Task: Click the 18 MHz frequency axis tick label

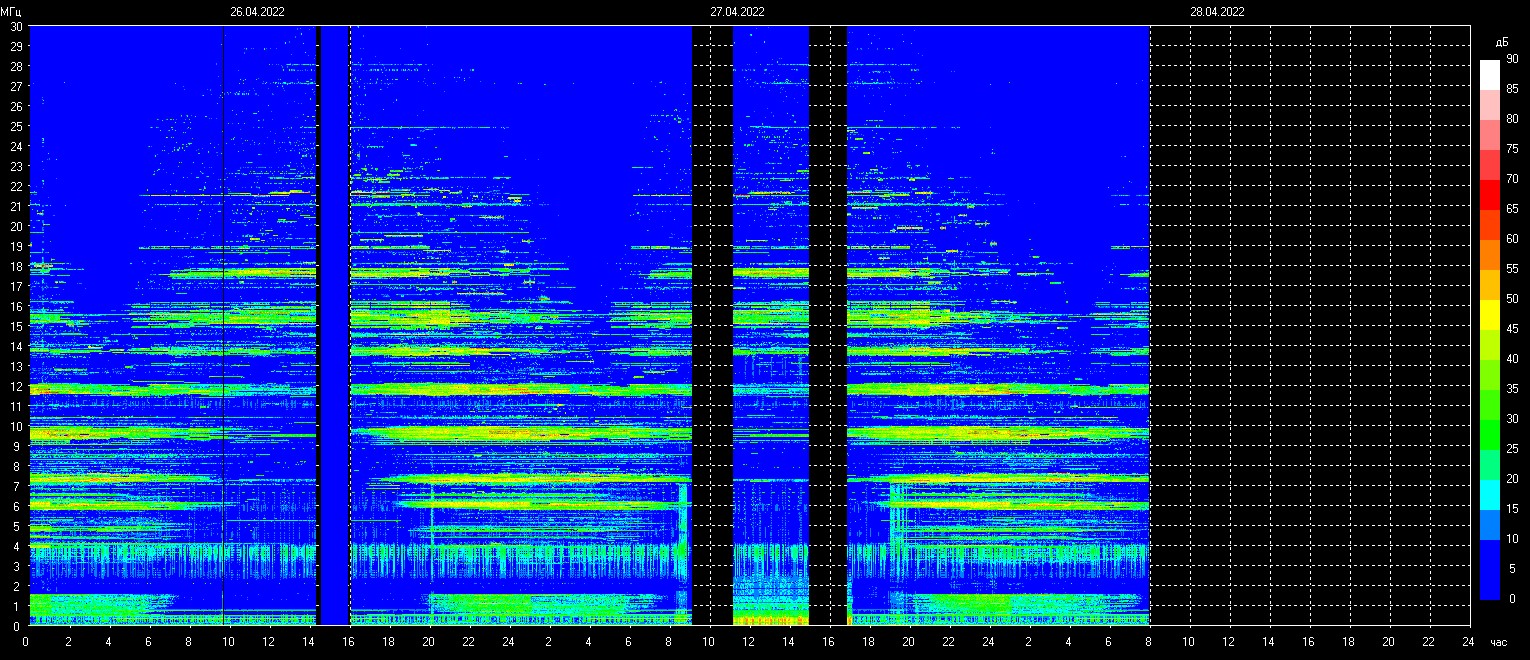Action: [16, 266]
